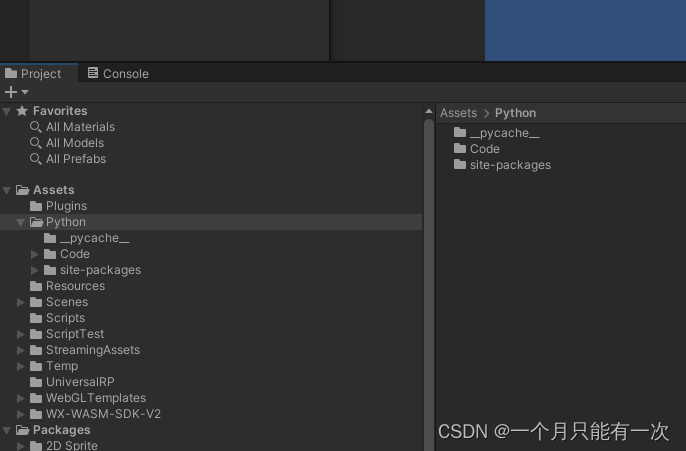Collapse the Python folder
The width and height of the screenshot is (686, 451).
(x=21, y=223)
